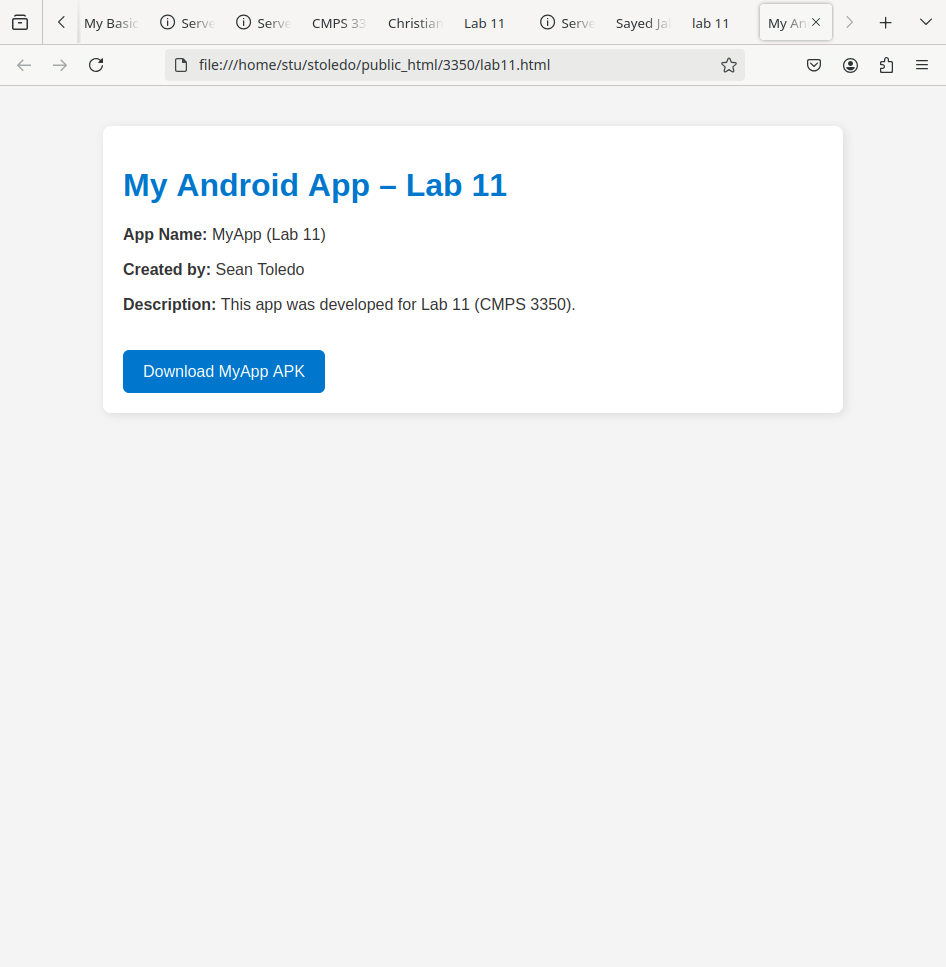Screen dimensions: 946x967
Task: Click the Save to Pocket icon
Action: click(814, 65)
